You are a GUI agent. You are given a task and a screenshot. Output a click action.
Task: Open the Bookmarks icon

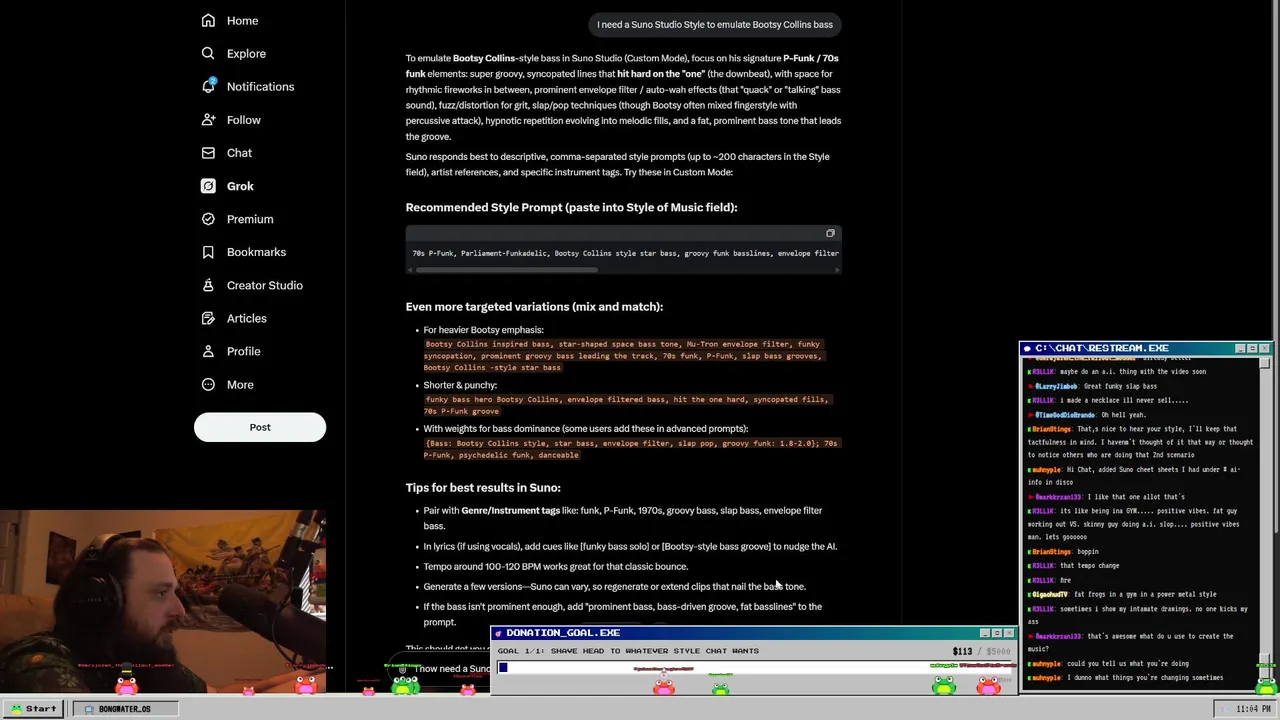point(208,251)
